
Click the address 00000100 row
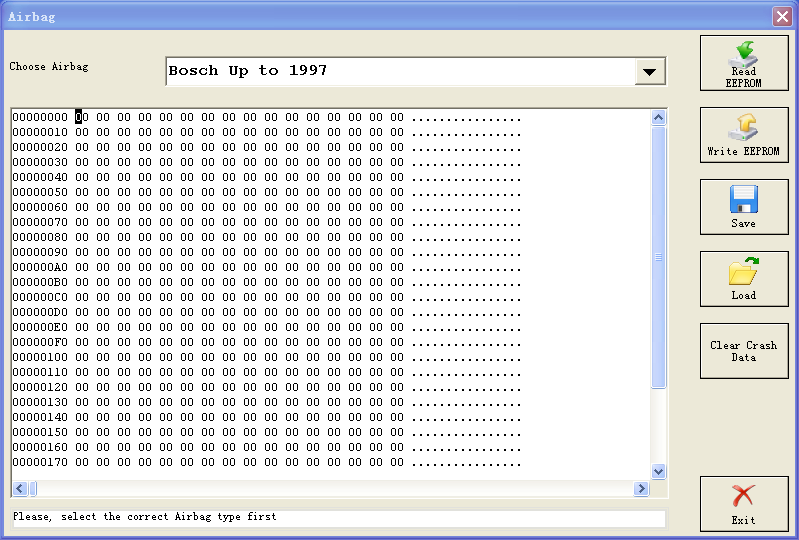point(267,358)
